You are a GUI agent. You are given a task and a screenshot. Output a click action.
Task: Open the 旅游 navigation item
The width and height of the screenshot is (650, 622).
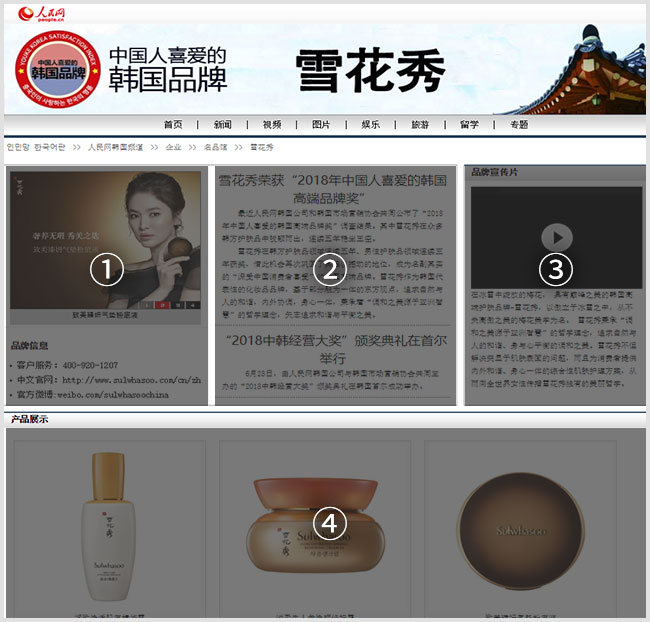420,124
